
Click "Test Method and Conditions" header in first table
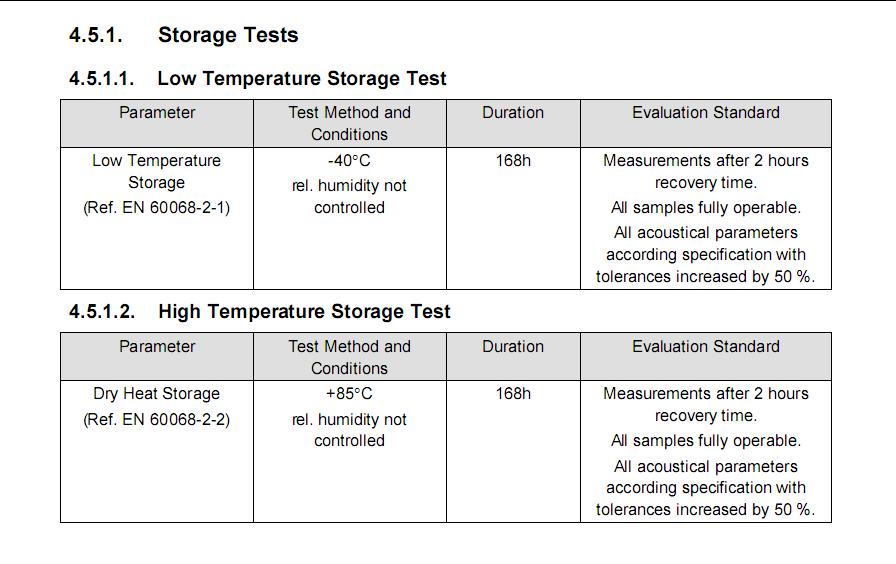[349, 123]
